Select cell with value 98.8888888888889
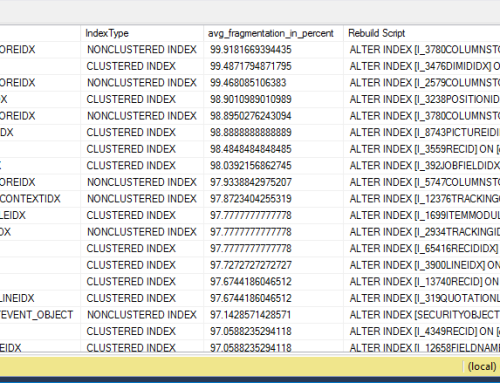 click(x=273, y=133)
